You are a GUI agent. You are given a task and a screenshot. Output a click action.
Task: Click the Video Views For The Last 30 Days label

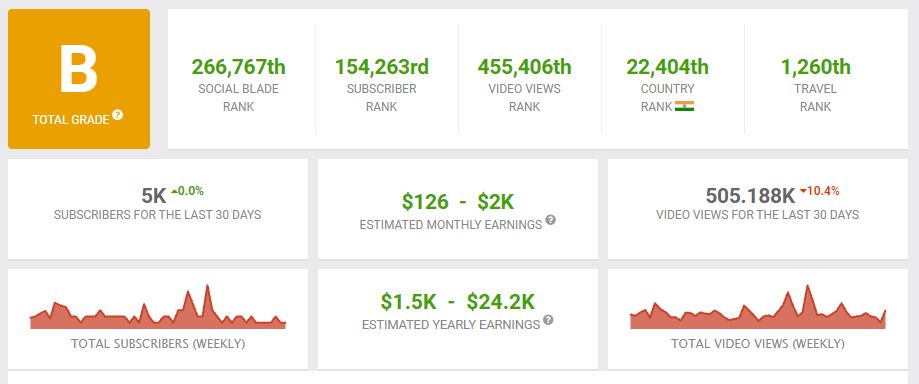tap(758, 215)
